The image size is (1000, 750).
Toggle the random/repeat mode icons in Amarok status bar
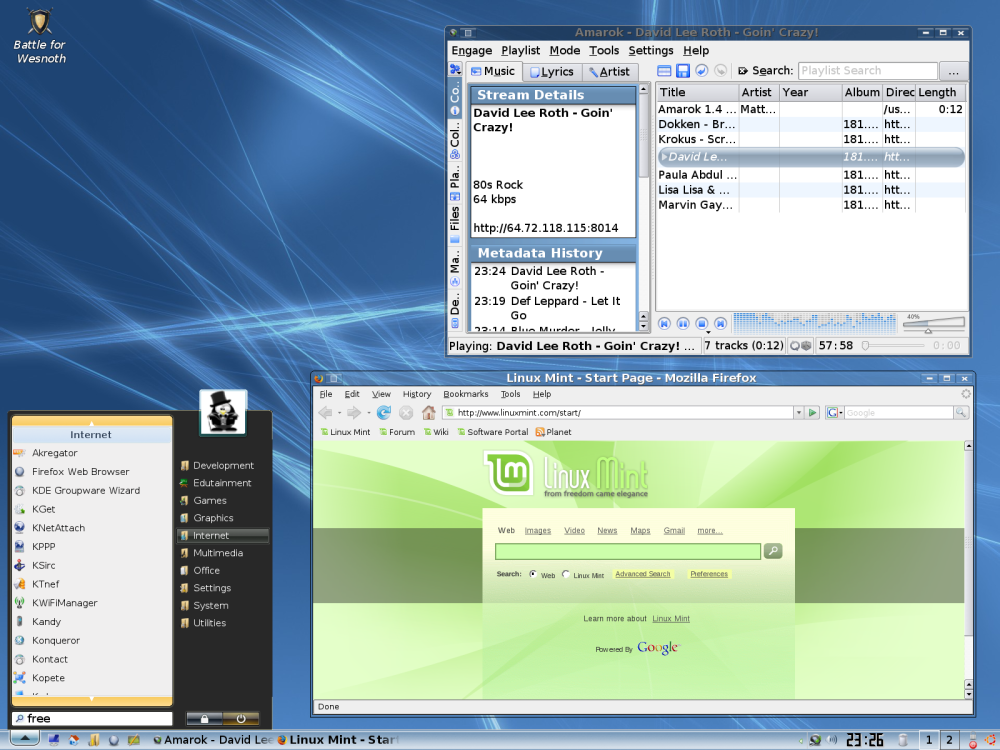click(x=800, y=346)
